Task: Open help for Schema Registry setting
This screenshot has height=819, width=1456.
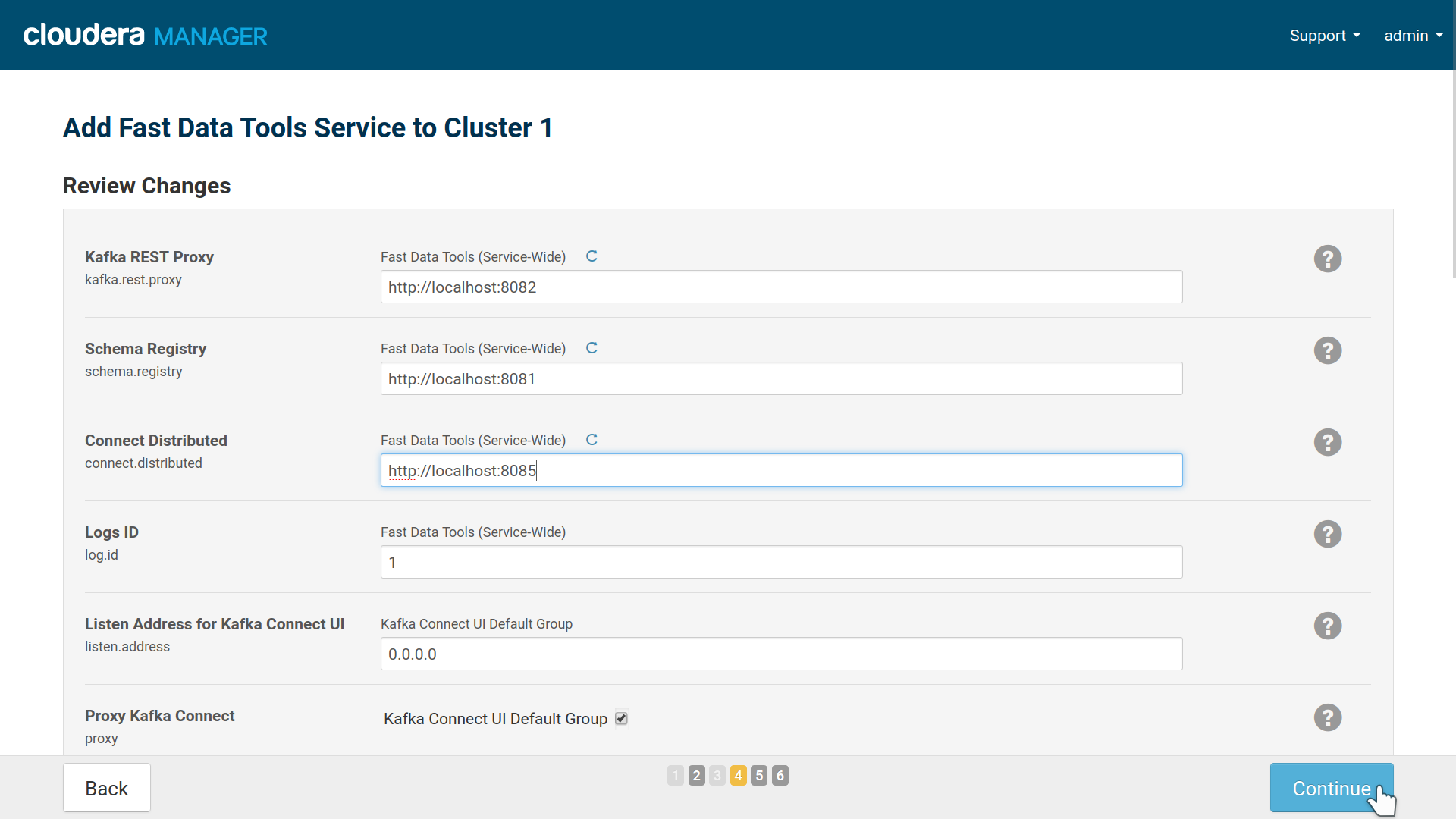Action: [x=1328, y=350]
